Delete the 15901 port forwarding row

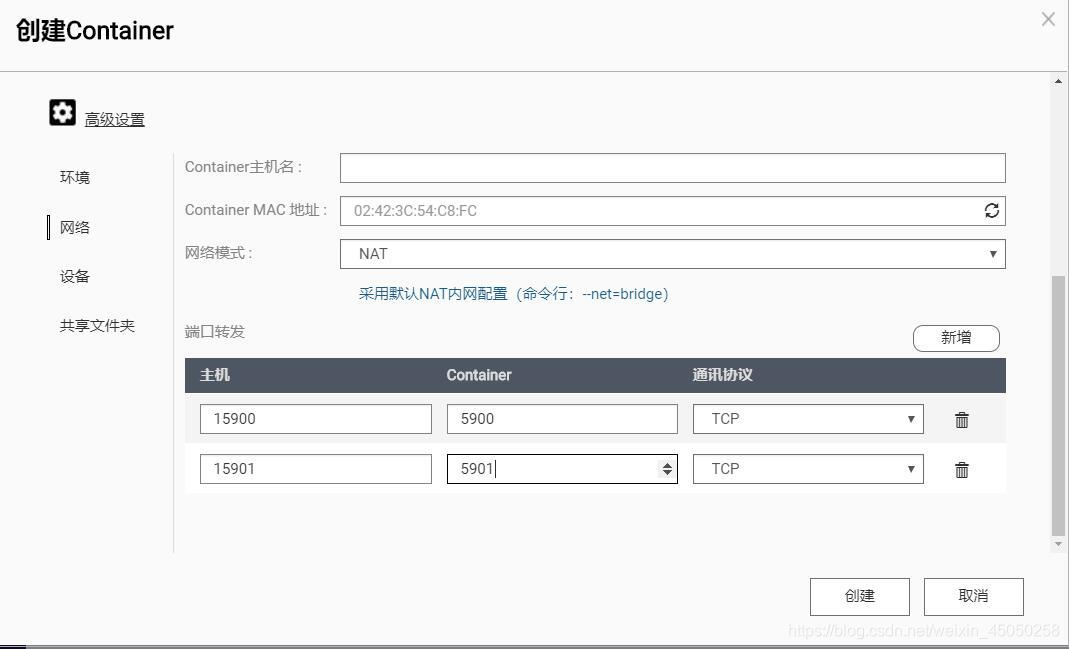pos(961,470)
